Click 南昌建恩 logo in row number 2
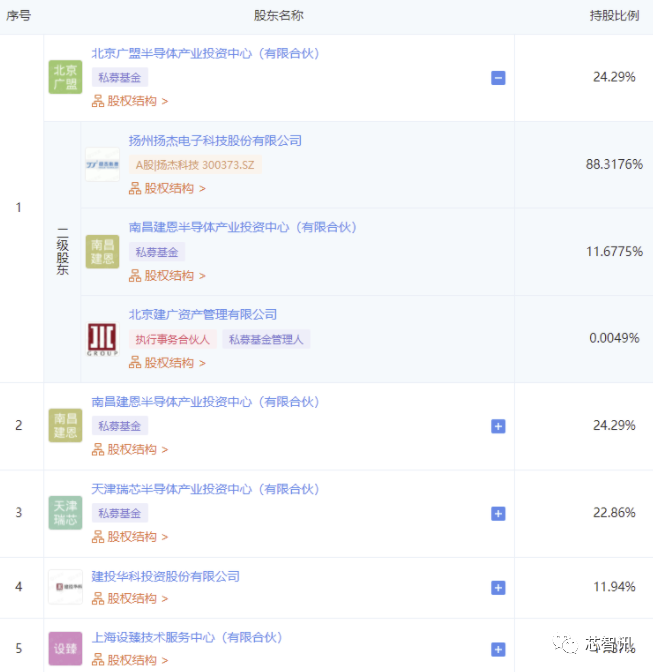The width and height of the screenshot is (653, 672). pos(65,426)
